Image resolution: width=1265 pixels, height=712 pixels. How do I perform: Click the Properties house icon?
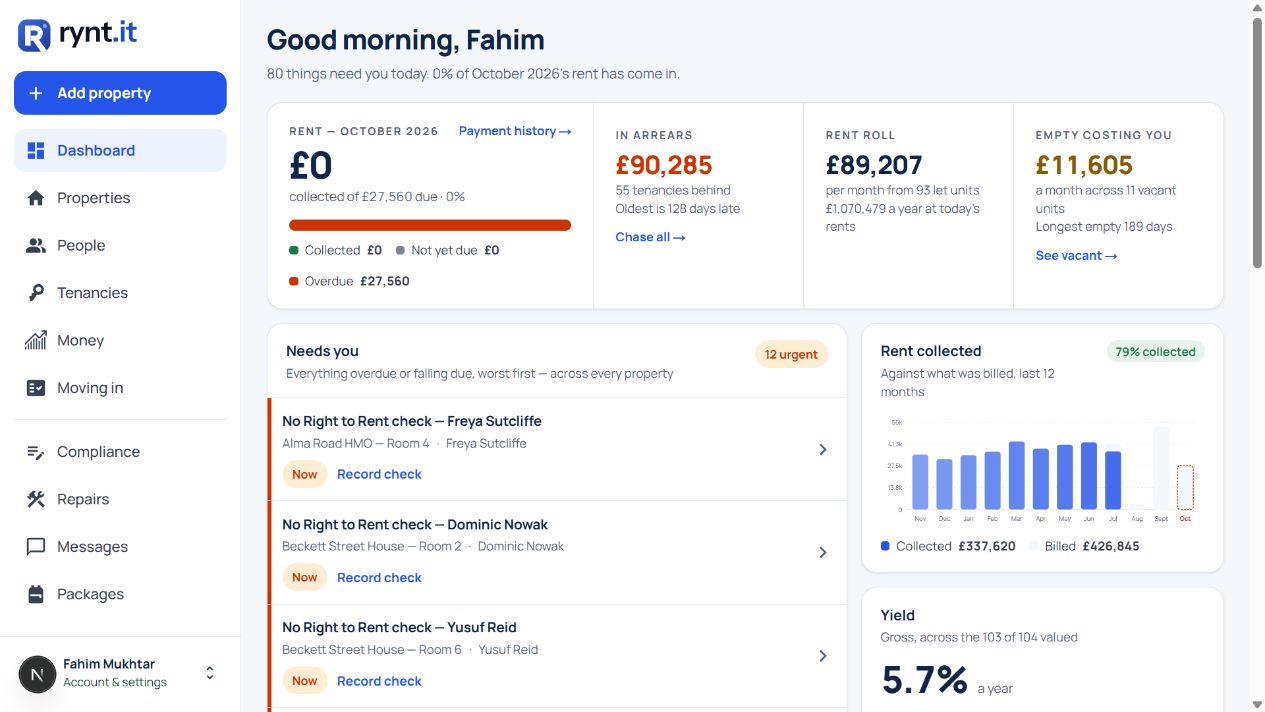pos(36,198)
